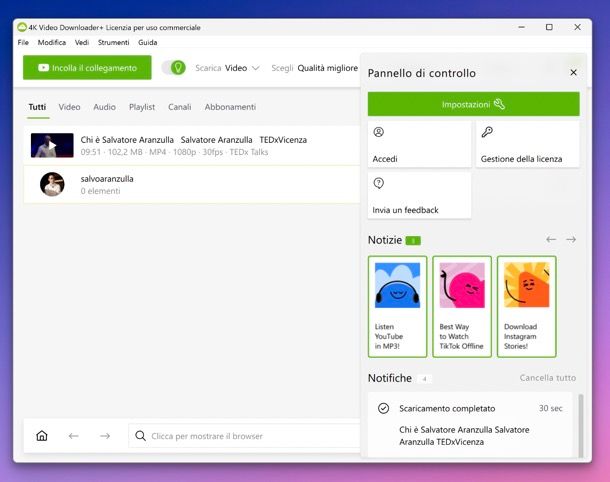Switch to the Canali tab
Screen dimensions: 610x482
pyautogui.click(x=179, y=107)
